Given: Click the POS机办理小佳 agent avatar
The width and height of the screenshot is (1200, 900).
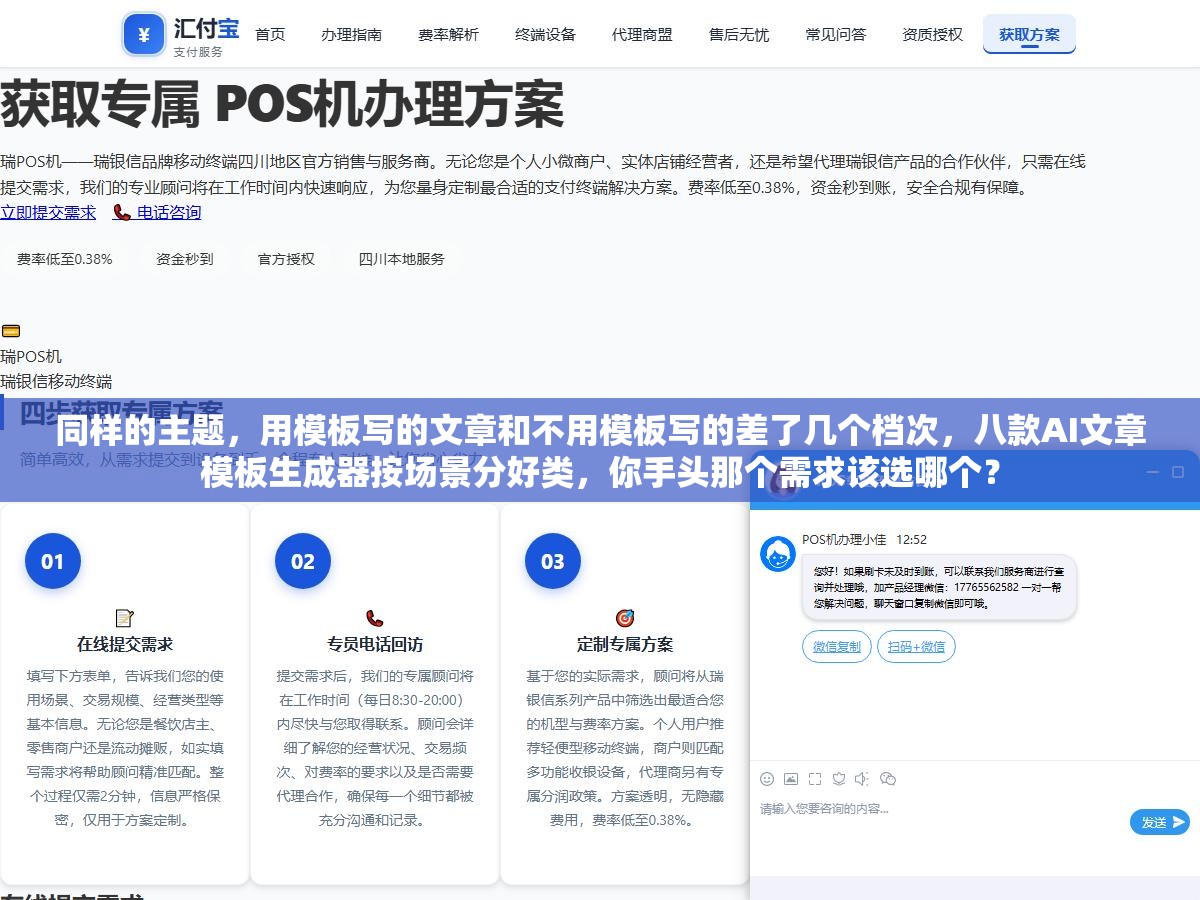Looking at the screenshot, I should pyautogui.click(x=778, y=554).
